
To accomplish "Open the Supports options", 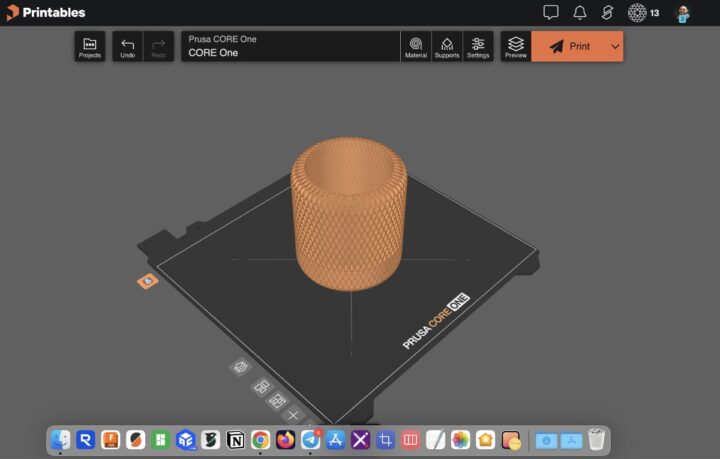I will click(447, 47).
